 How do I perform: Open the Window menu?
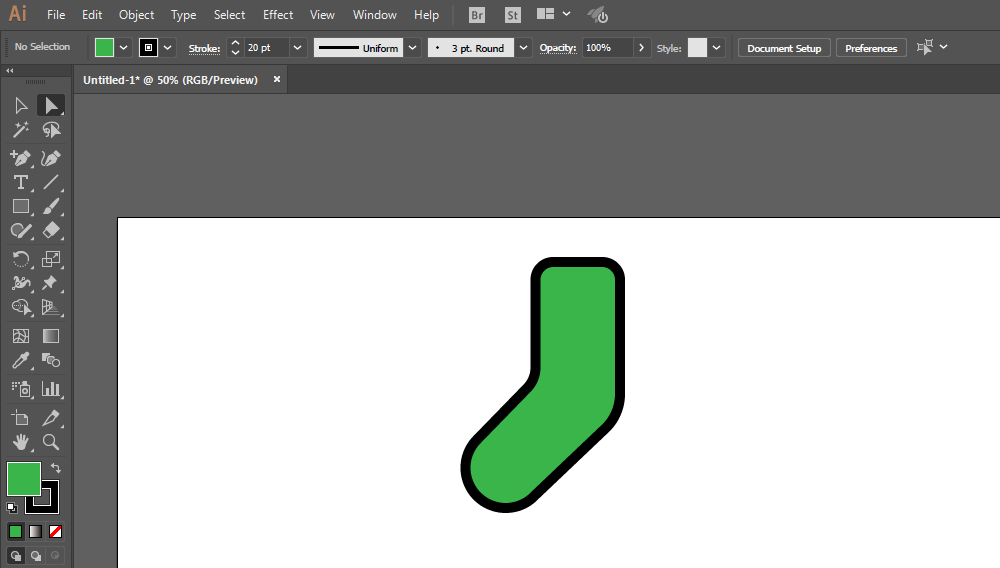click(374, 15)
